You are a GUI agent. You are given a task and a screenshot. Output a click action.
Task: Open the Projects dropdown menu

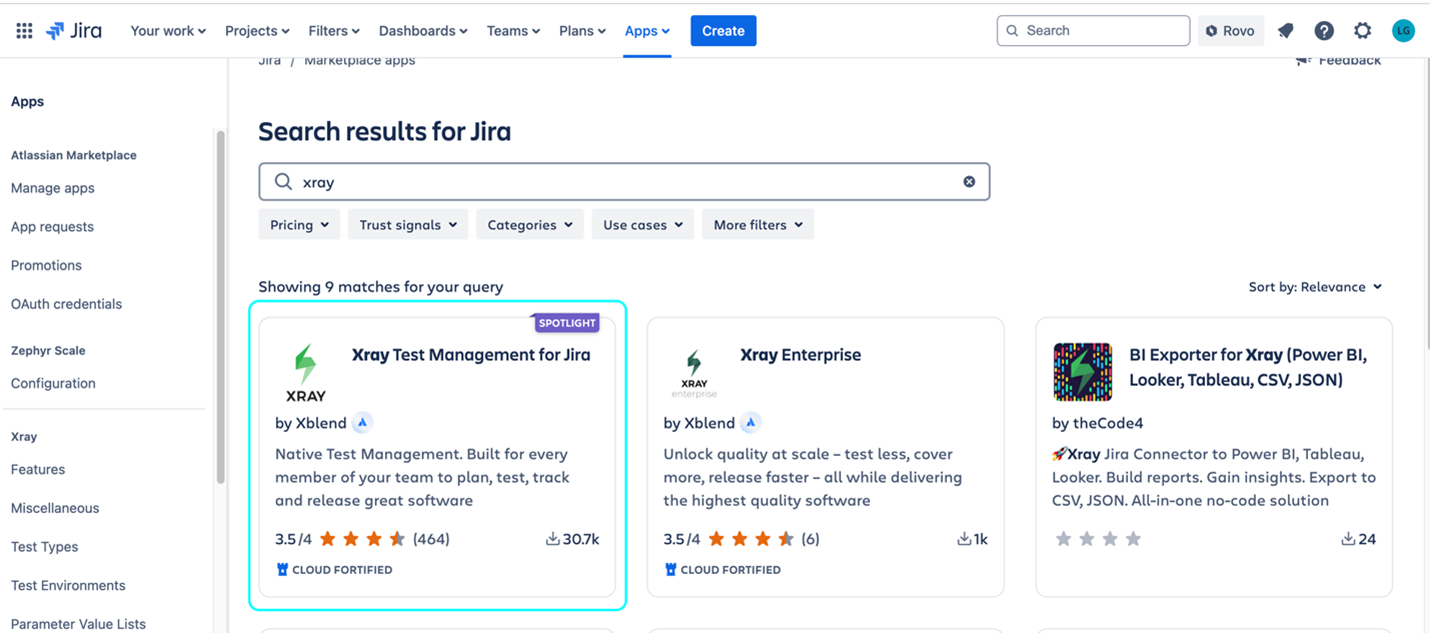pyautogui.click(x=257, y=31)
